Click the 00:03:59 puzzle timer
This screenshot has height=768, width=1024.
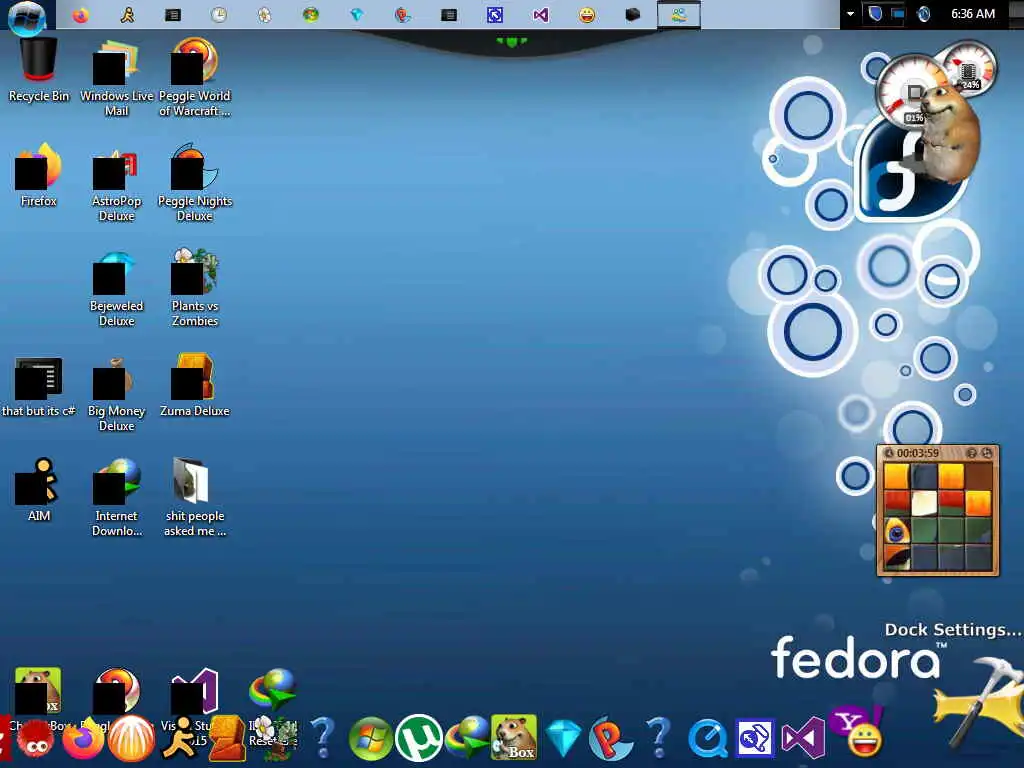coord(918,453)
